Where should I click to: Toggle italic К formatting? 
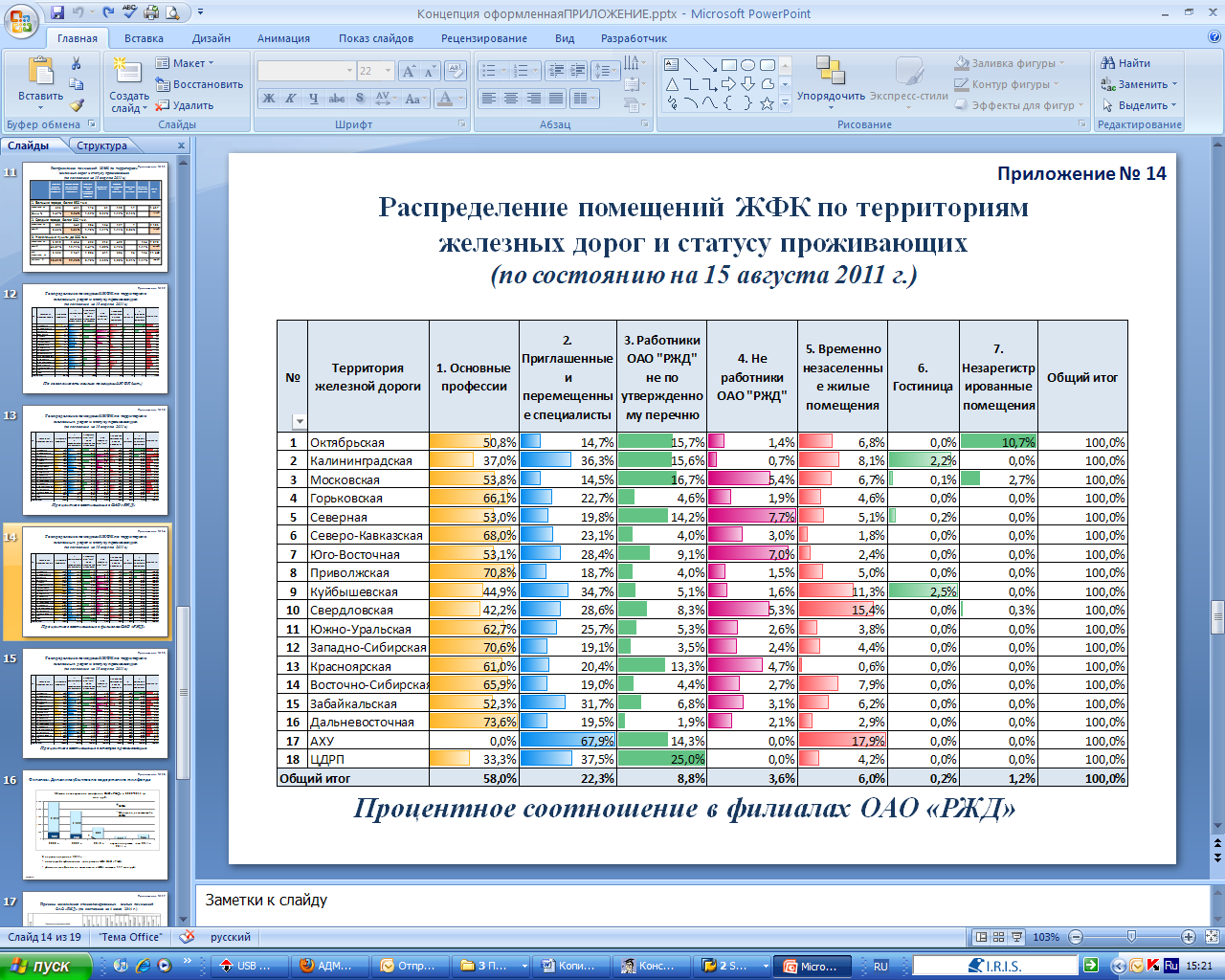click(291, 99)
